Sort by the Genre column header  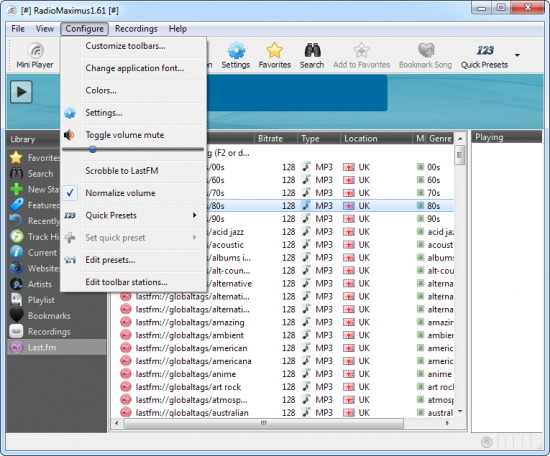pos(440,139)
